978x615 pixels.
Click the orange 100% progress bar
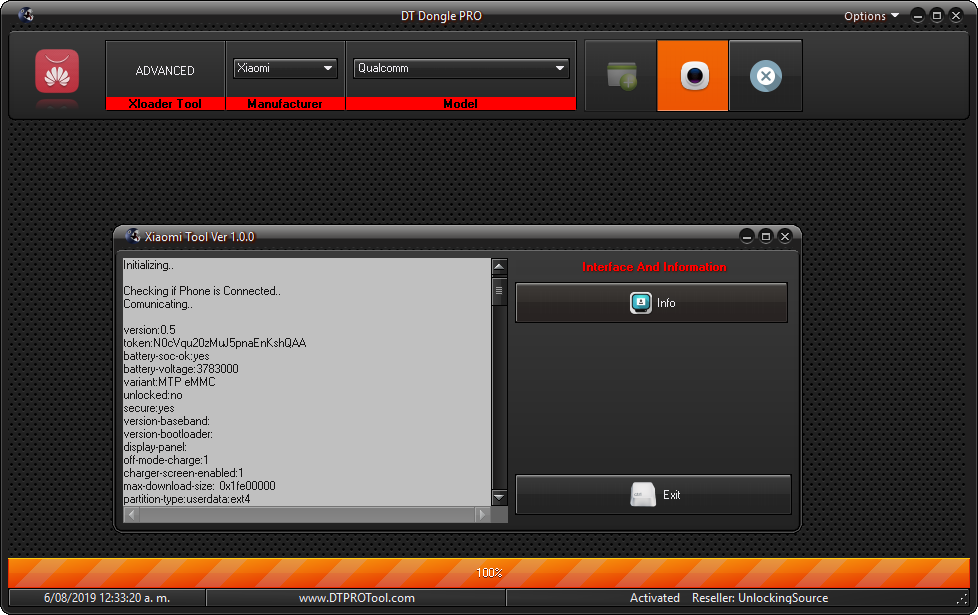[x=489, y=573]
